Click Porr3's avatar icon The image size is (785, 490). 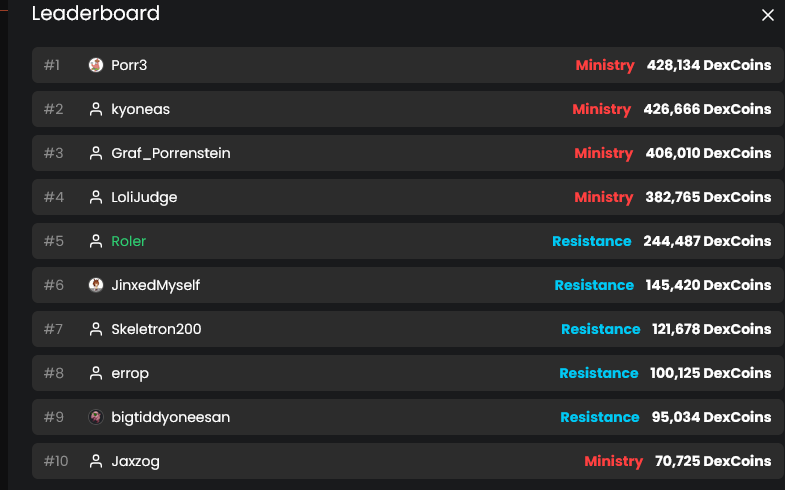[x=96, y=65]
